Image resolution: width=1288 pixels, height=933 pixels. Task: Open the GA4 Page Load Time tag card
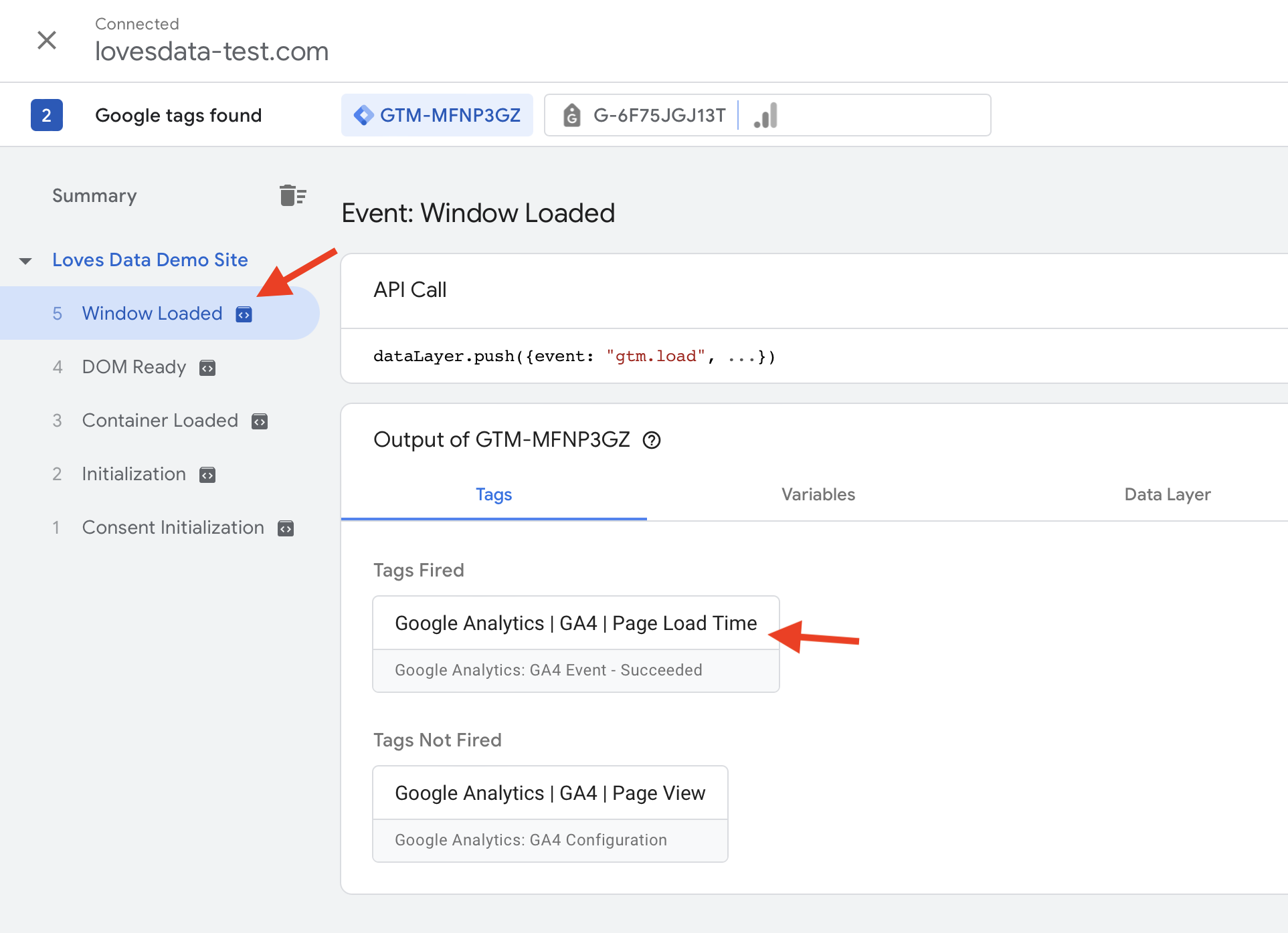tap(575, 643)
